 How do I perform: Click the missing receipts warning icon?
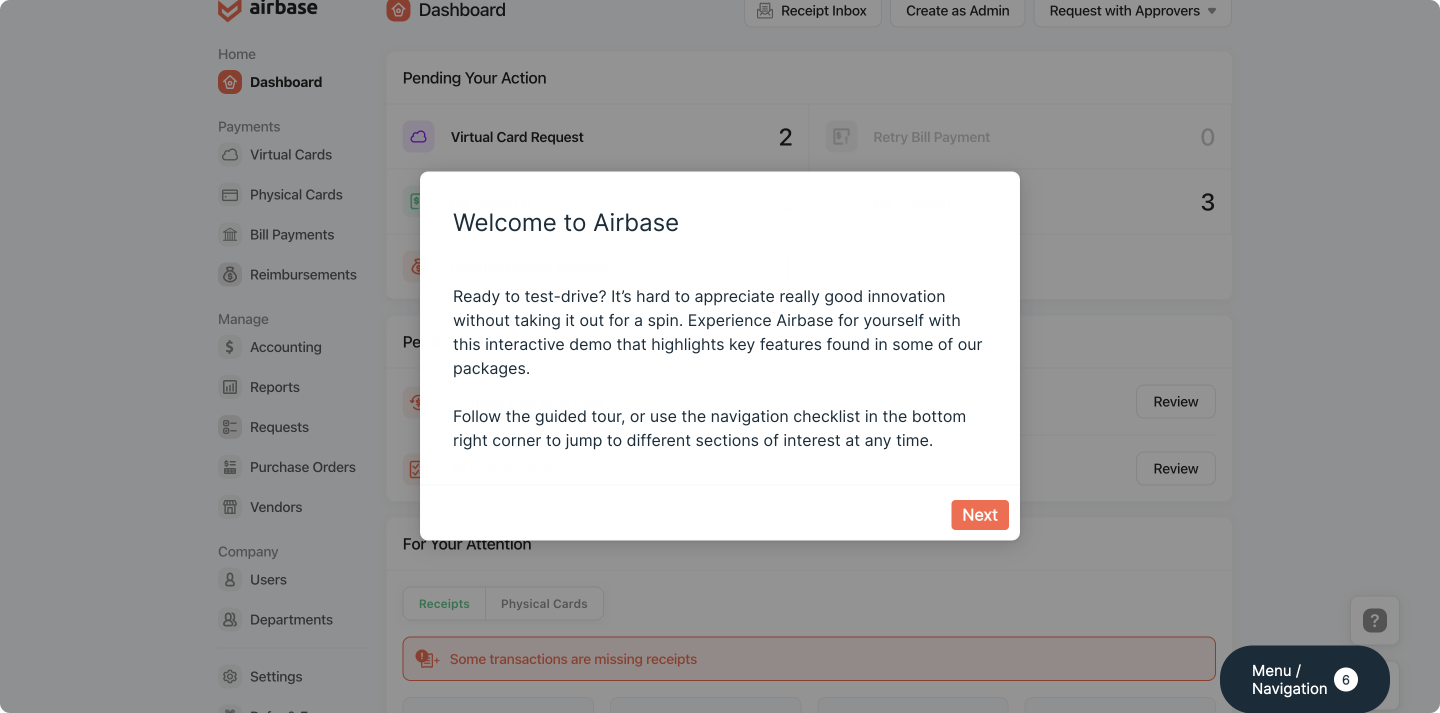click(x=427, y=659)
